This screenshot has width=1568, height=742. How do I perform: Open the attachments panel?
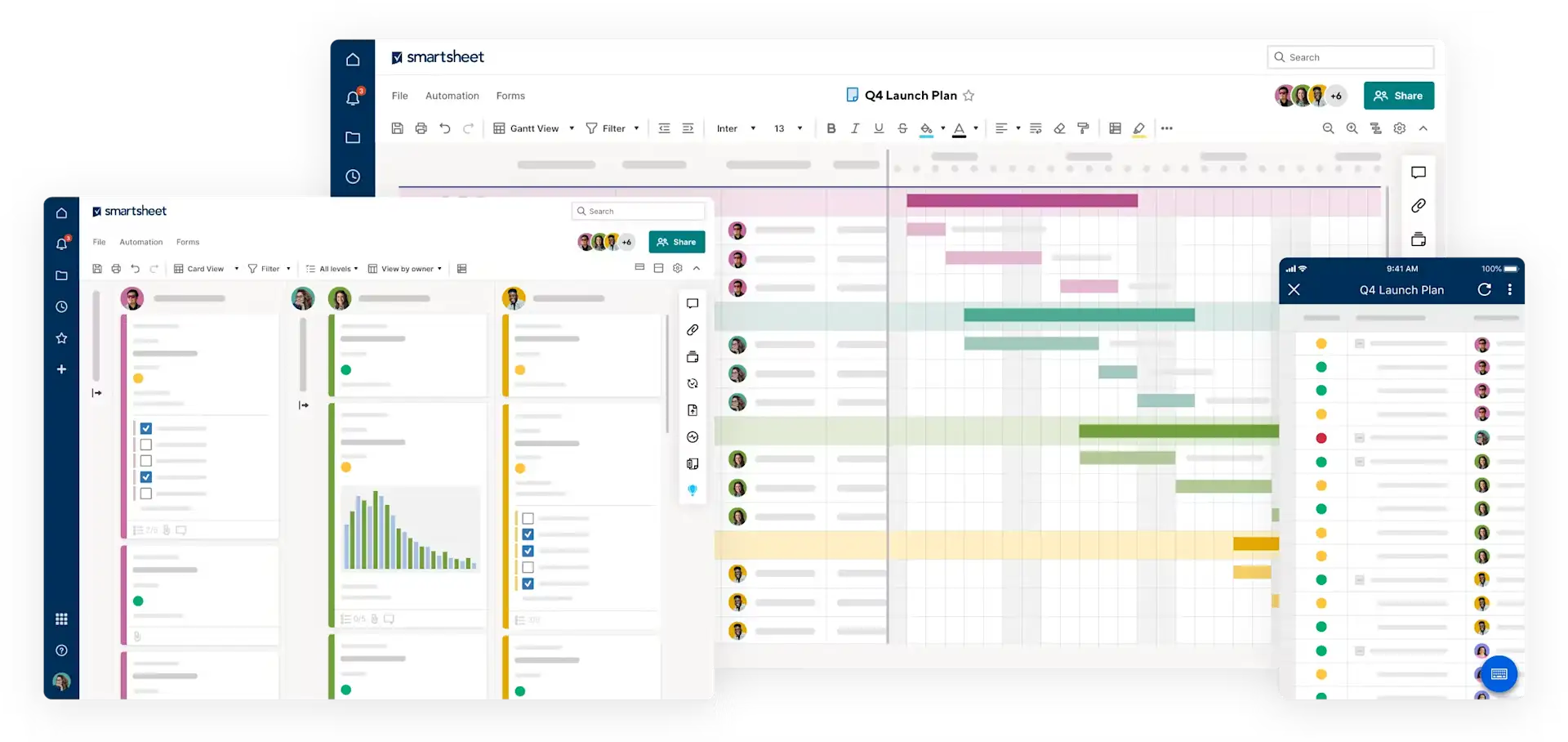pos(1419,206)
